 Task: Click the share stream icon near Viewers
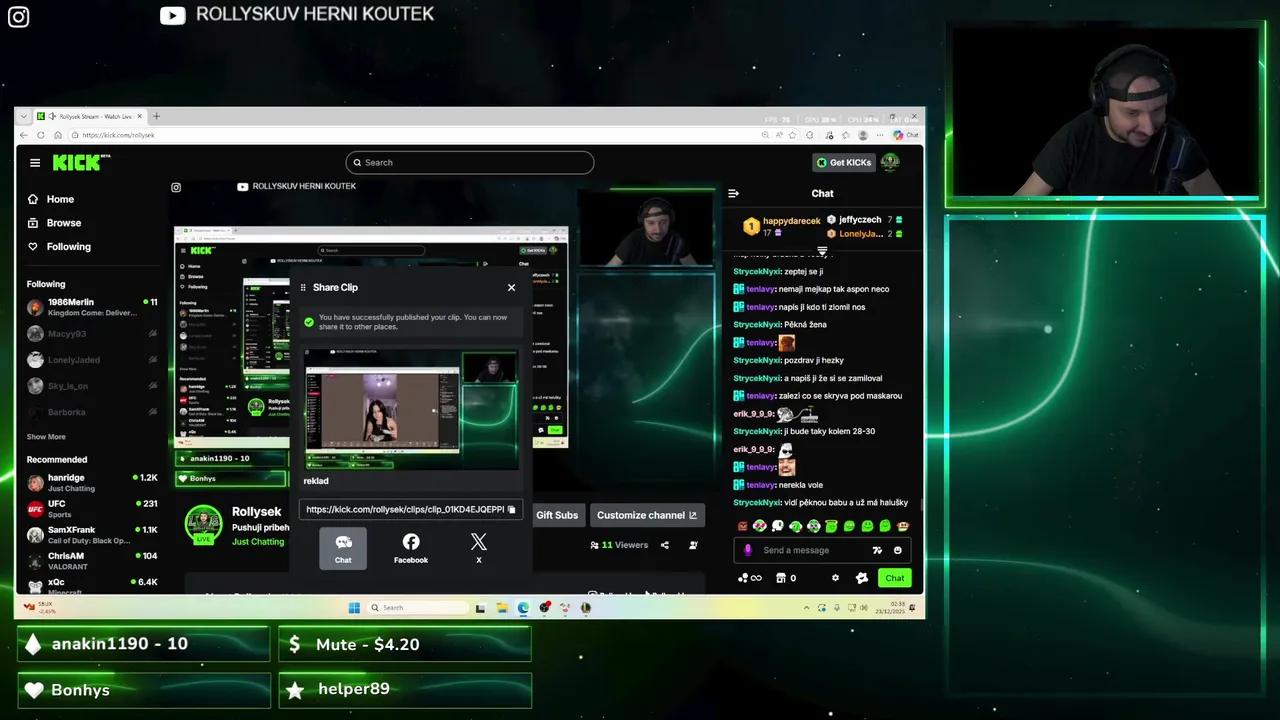[x=666, y=545]
